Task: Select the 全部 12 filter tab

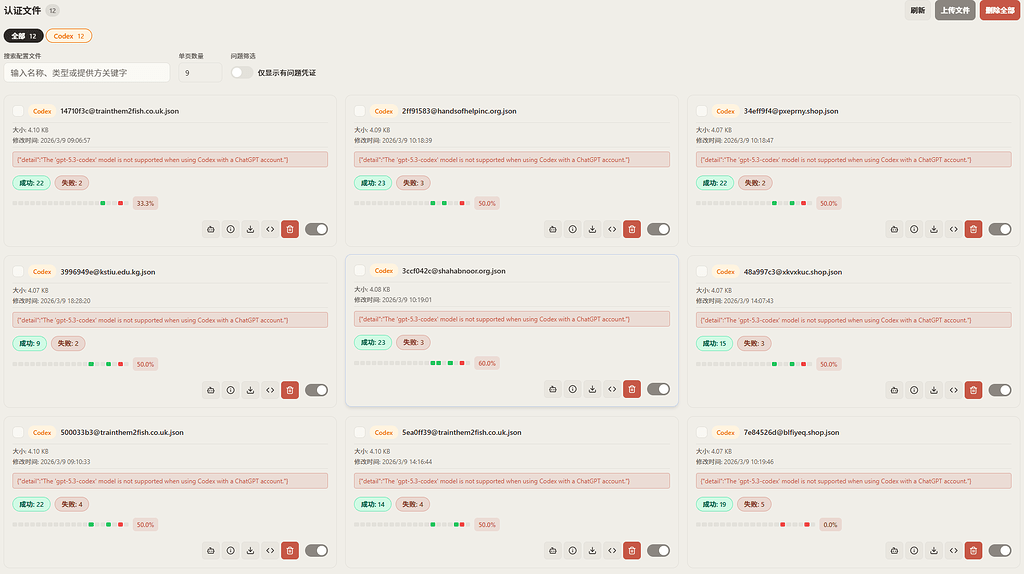Action: point(24,36)
